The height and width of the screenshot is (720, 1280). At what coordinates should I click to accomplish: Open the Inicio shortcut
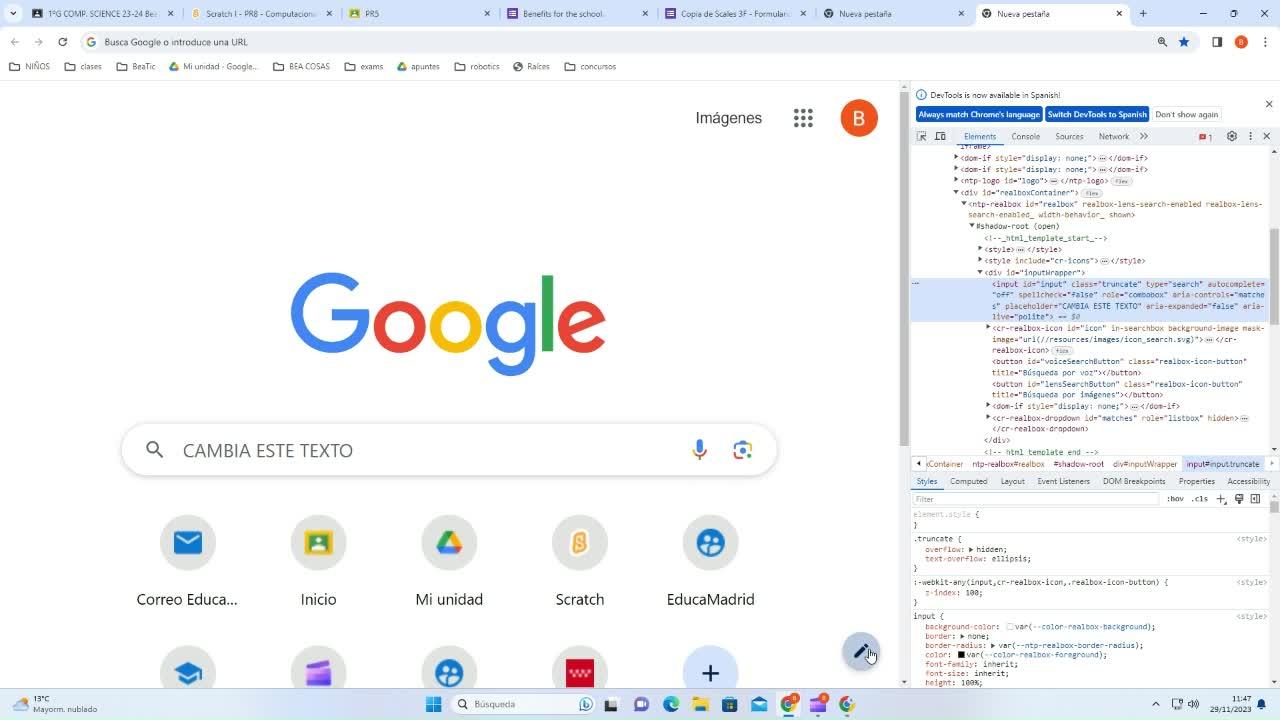(318, 561)
